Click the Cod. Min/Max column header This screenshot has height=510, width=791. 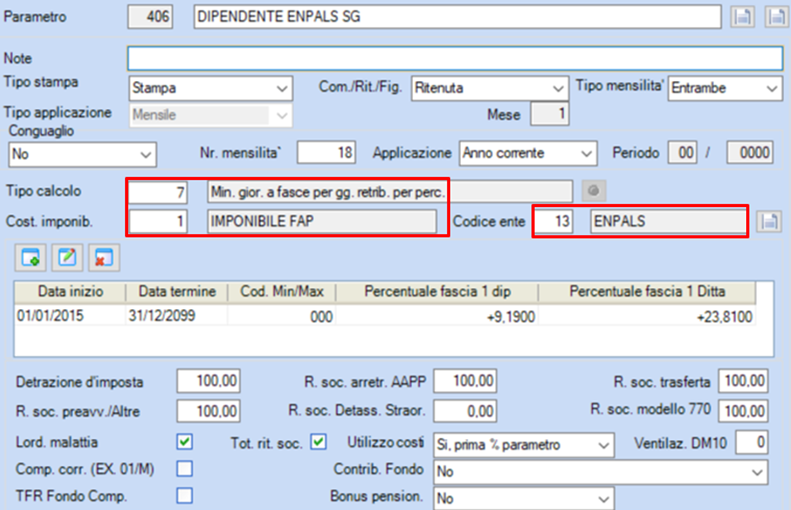[282, 292]
